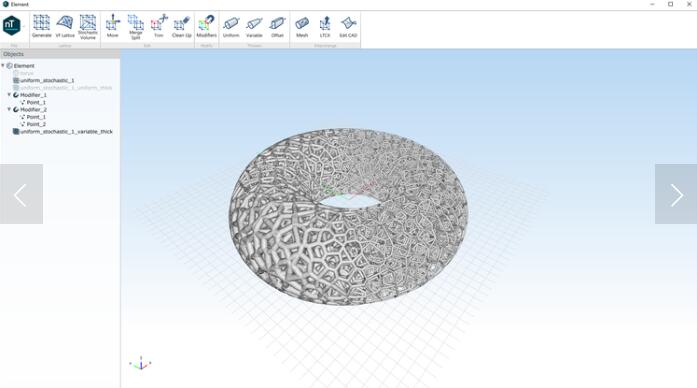Click the Objects panel header
The height and width of the screenshot is (388, 697).
[x=60, y=54]
